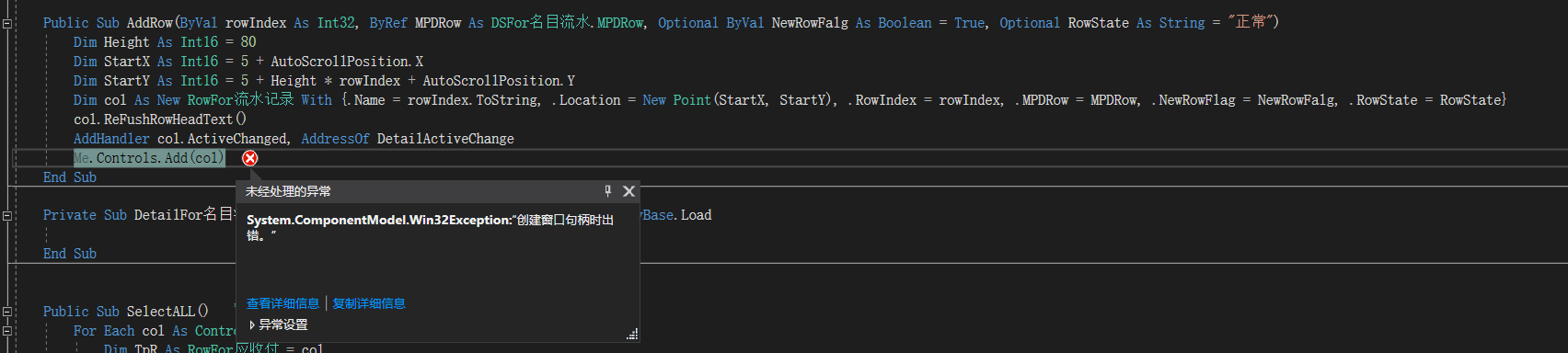Expand the 异常设置 section

click(x=279, y=325)
